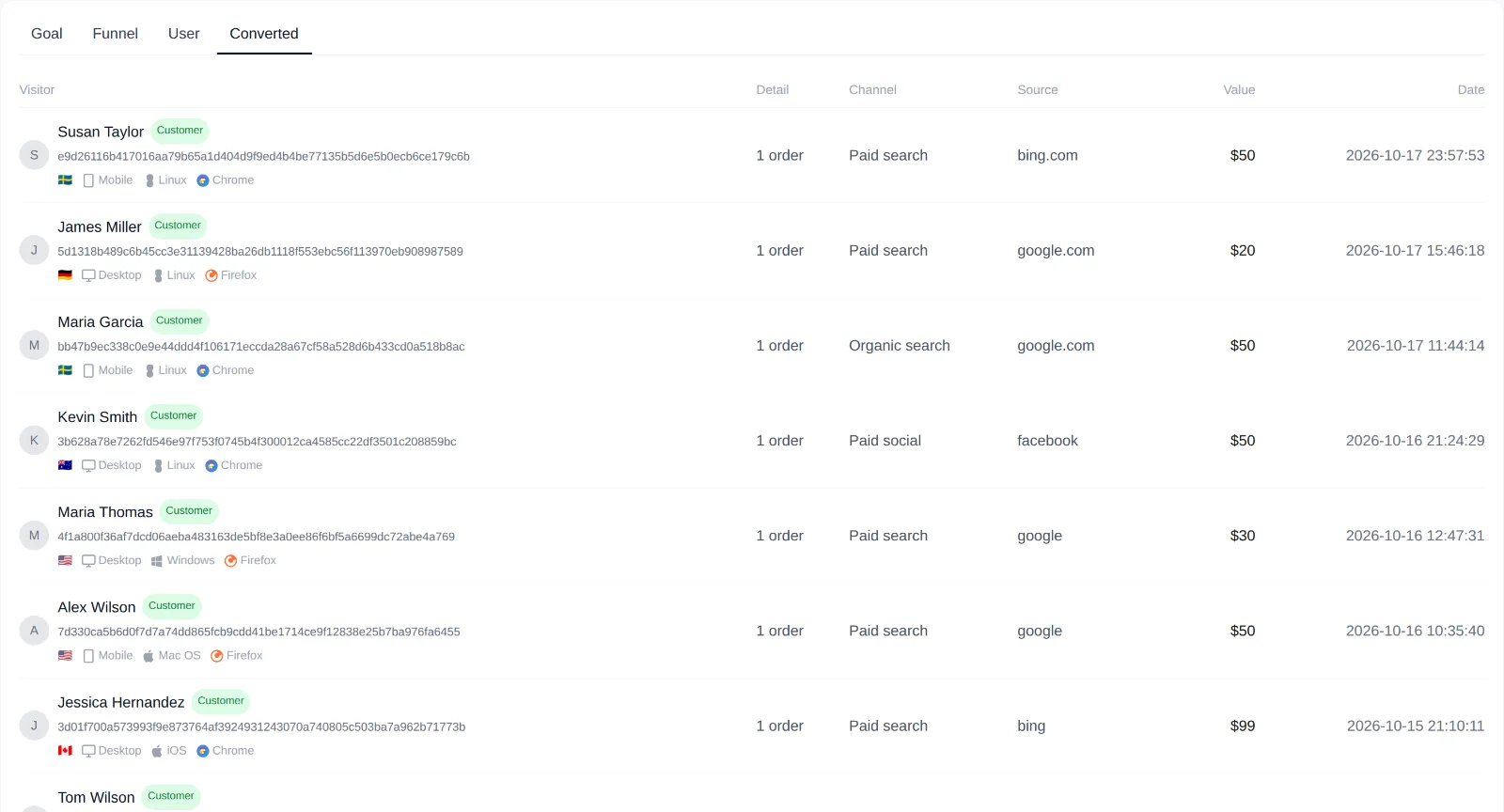This screenshot has height=812, width=1504.
Task: Open James Miller's visitor profile
Action: pyautogui.click(x=100, y=226)
